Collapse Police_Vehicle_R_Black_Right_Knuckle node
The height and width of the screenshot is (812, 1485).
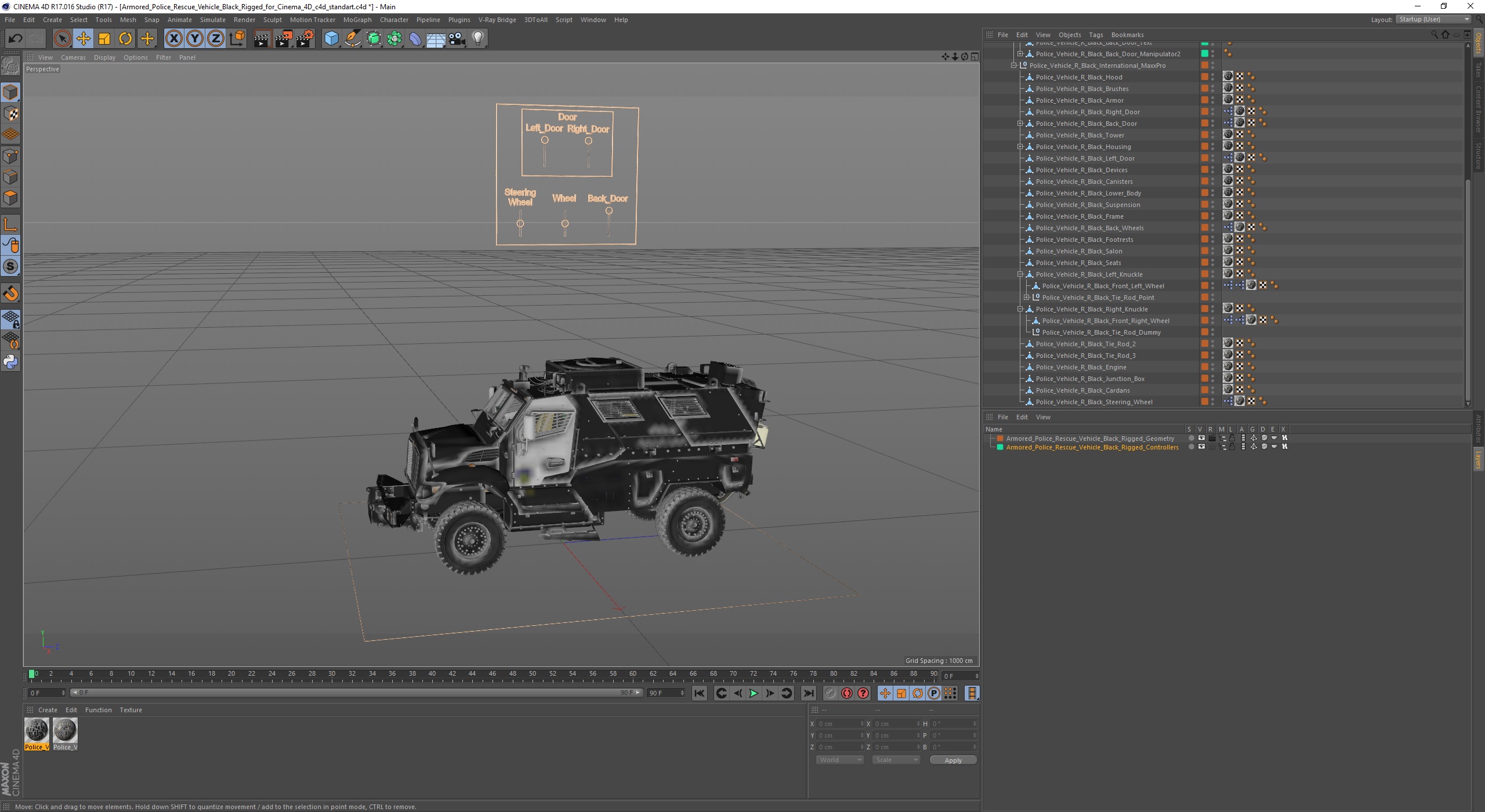tap(1020, 309)
